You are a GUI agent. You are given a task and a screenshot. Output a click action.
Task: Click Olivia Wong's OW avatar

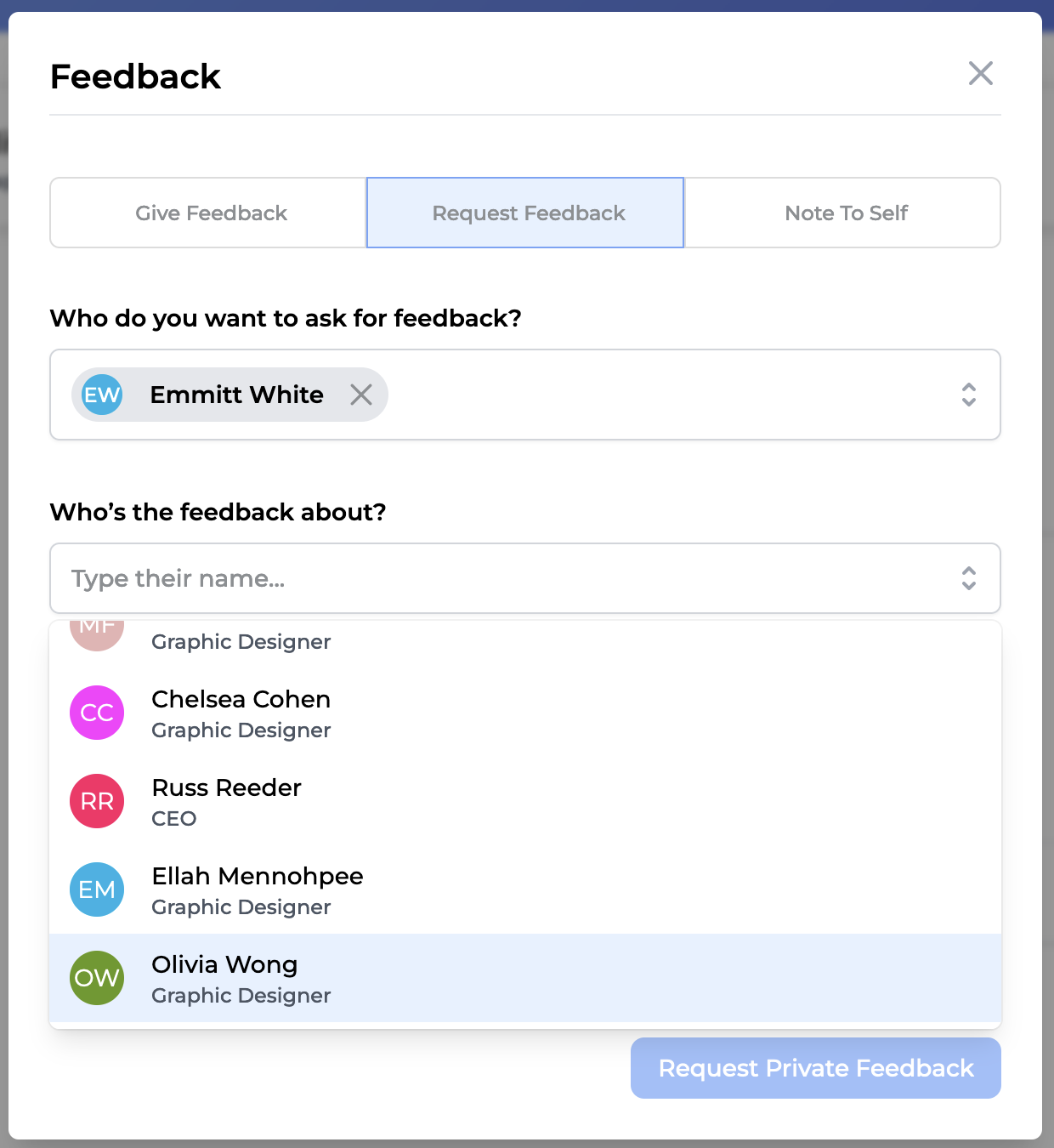coord(97,978)
